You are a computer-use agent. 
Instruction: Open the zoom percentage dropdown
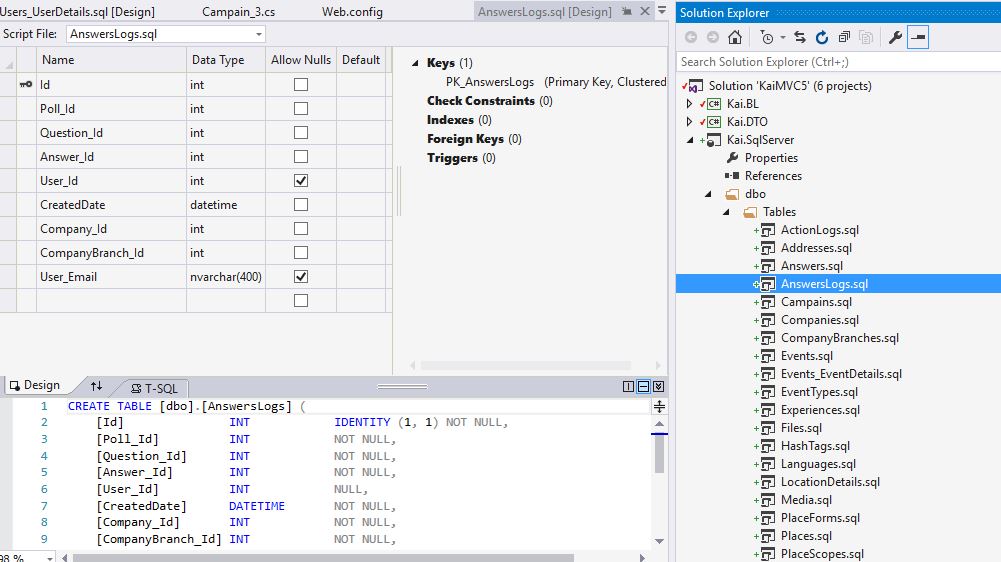(x=50, y=558)
